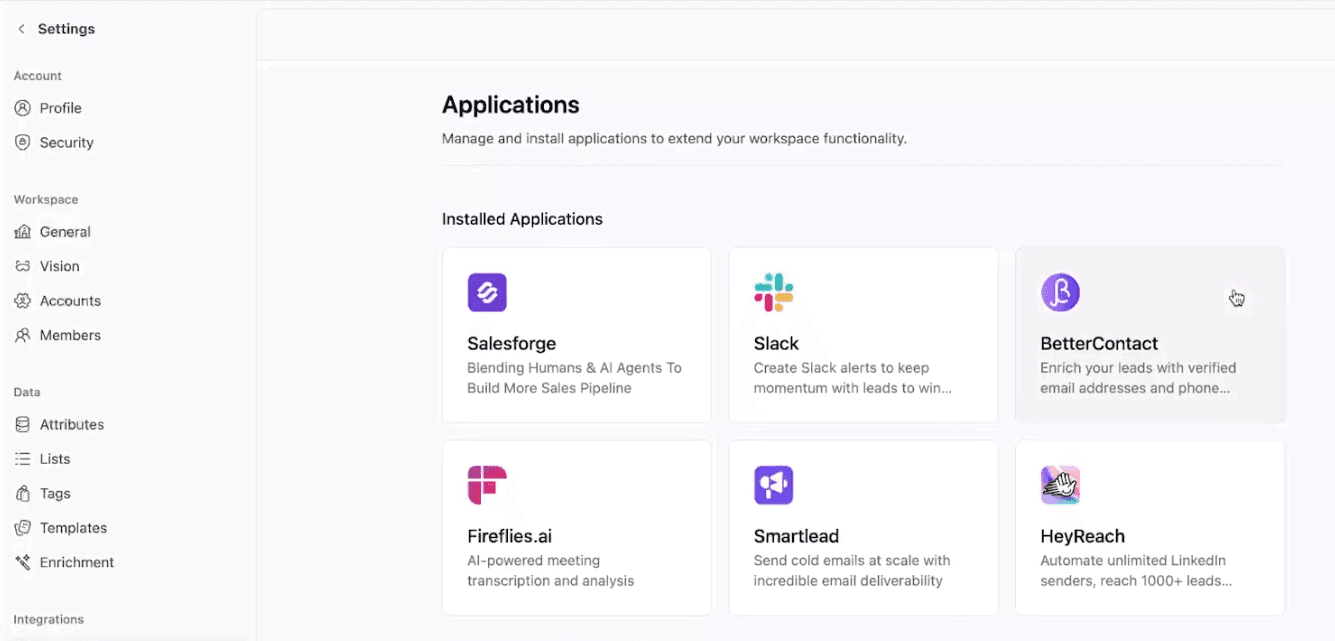Open the Templates settings section

(x=73, y=527)
